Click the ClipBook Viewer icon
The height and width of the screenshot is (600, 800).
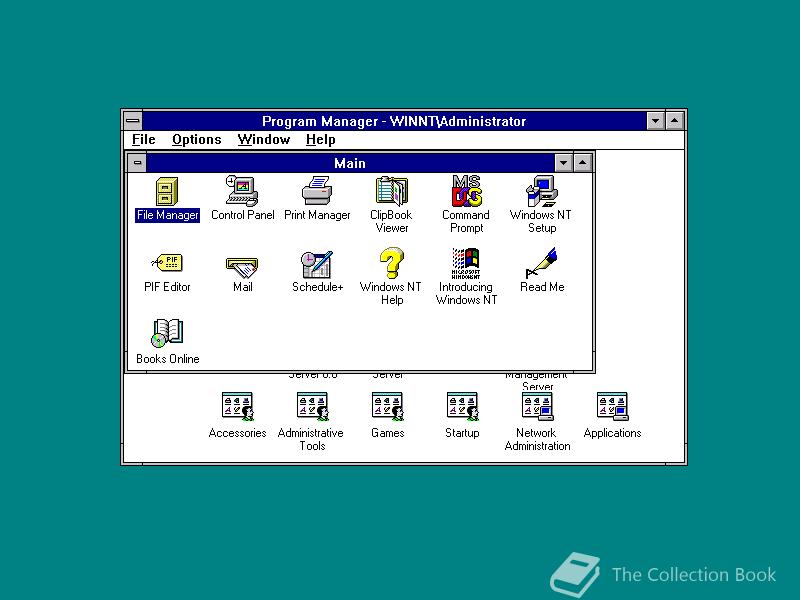(391, 191)
